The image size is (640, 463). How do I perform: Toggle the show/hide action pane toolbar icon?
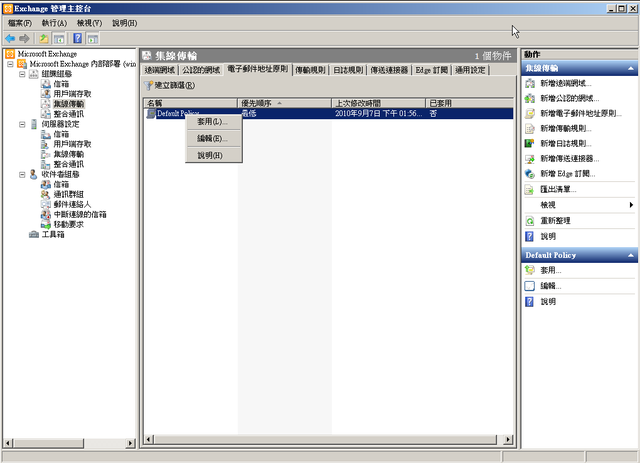[93, 39]
